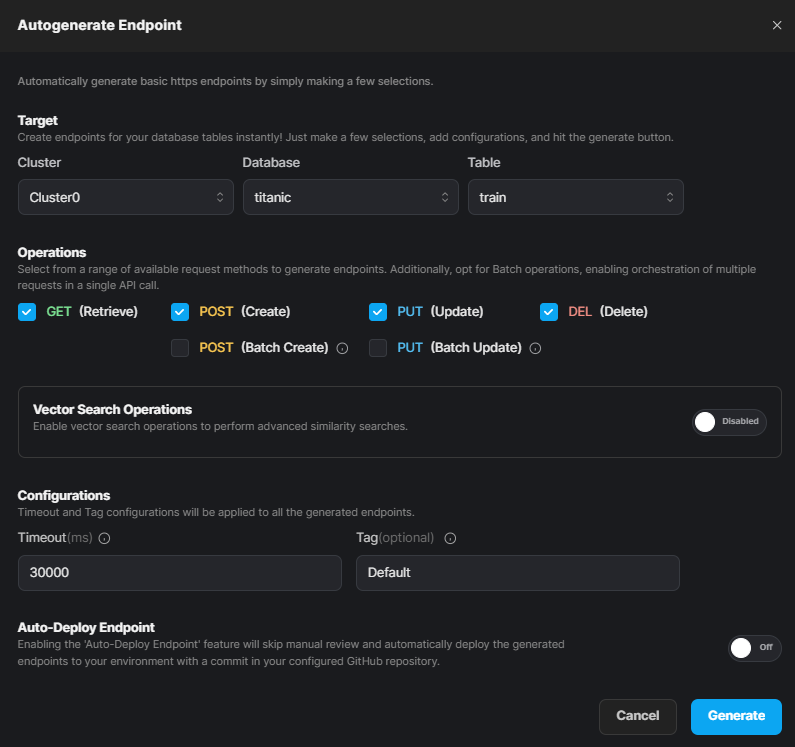The height and width of the screenshot is (747, 795).
Task: Enable Vector Search Operations toggle
Action: tap(729, 422)
